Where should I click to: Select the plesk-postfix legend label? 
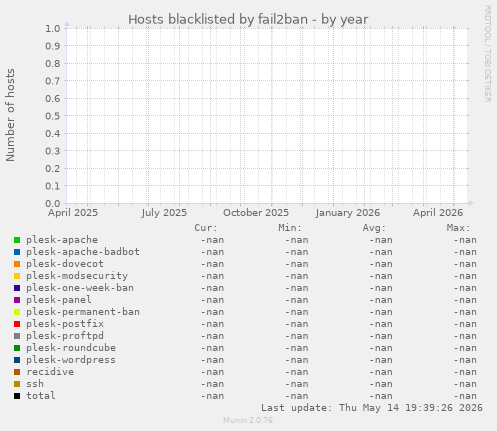coord(65,324)
